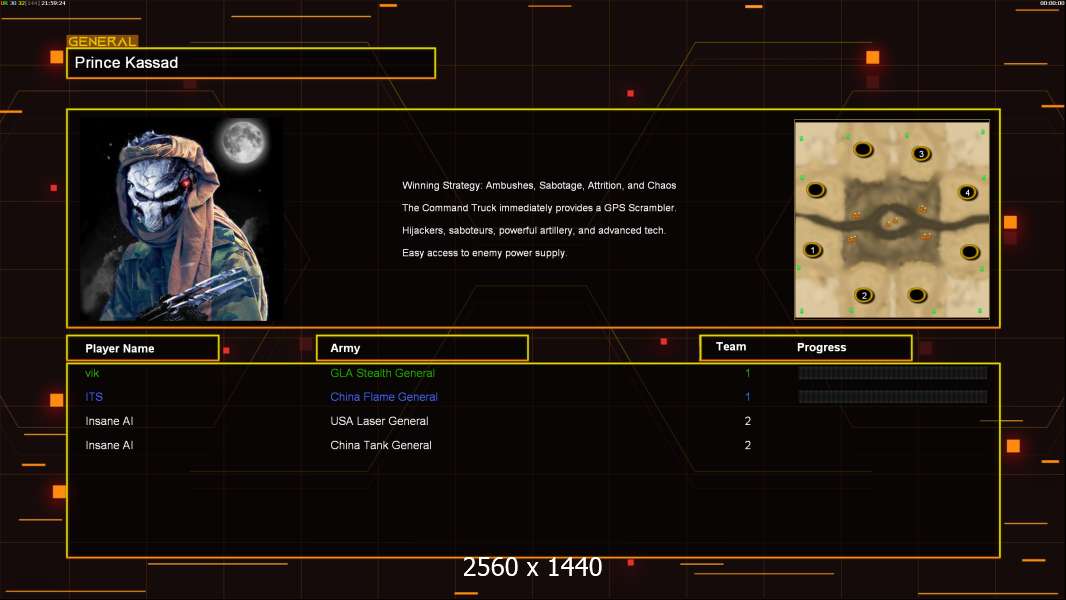Pick the empty start slot left of position 3
Screen dimensions: 1066x600
tap(863, 149)
